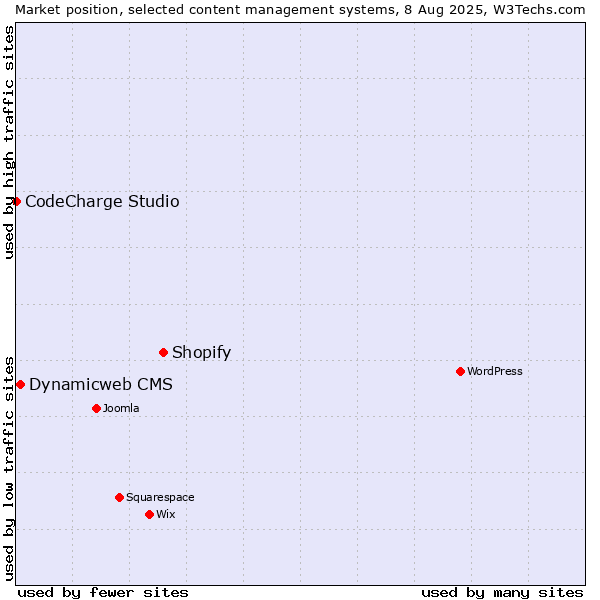The width and height of the screenshot is (600, 600).
Task: Select the 'Dynamicweb CMS' label text
Action: coord(101,385)
